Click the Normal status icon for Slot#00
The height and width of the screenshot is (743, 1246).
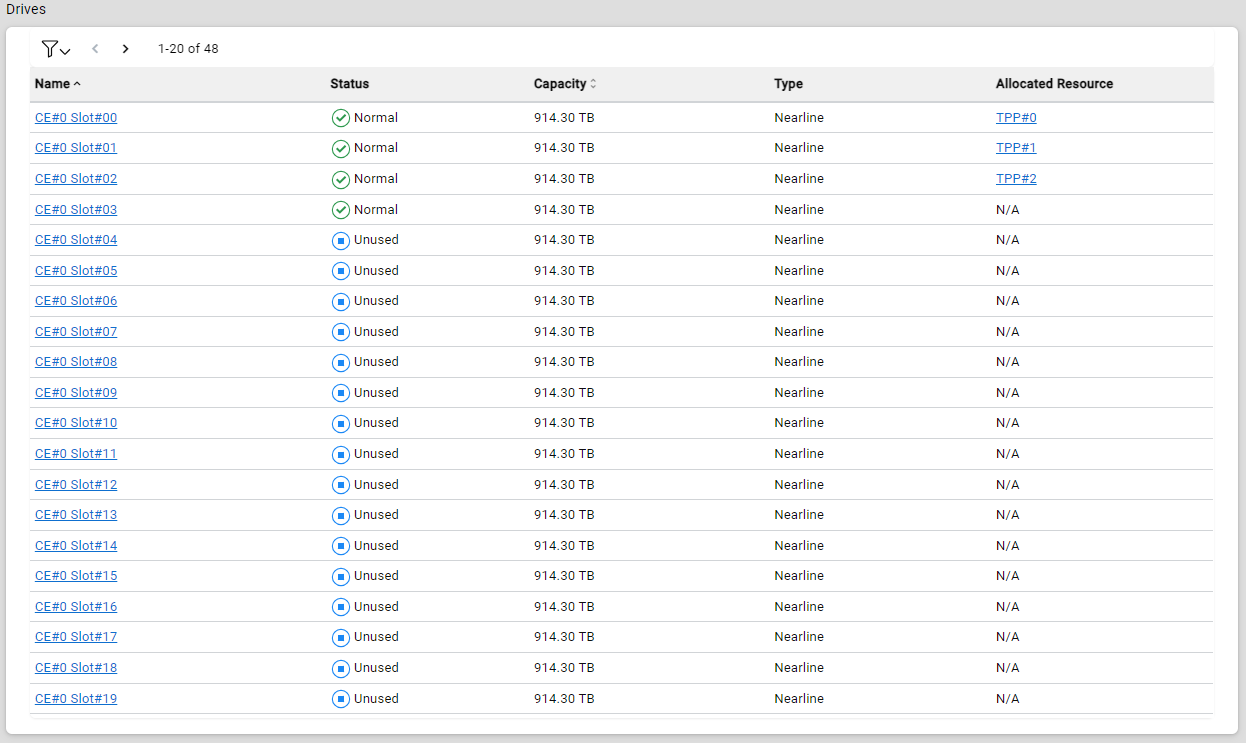pos(340,118)
